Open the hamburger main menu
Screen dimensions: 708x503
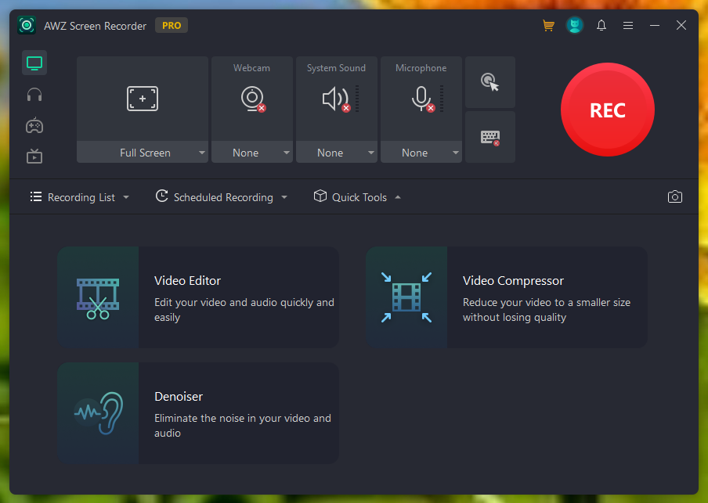tap(628, 26)
